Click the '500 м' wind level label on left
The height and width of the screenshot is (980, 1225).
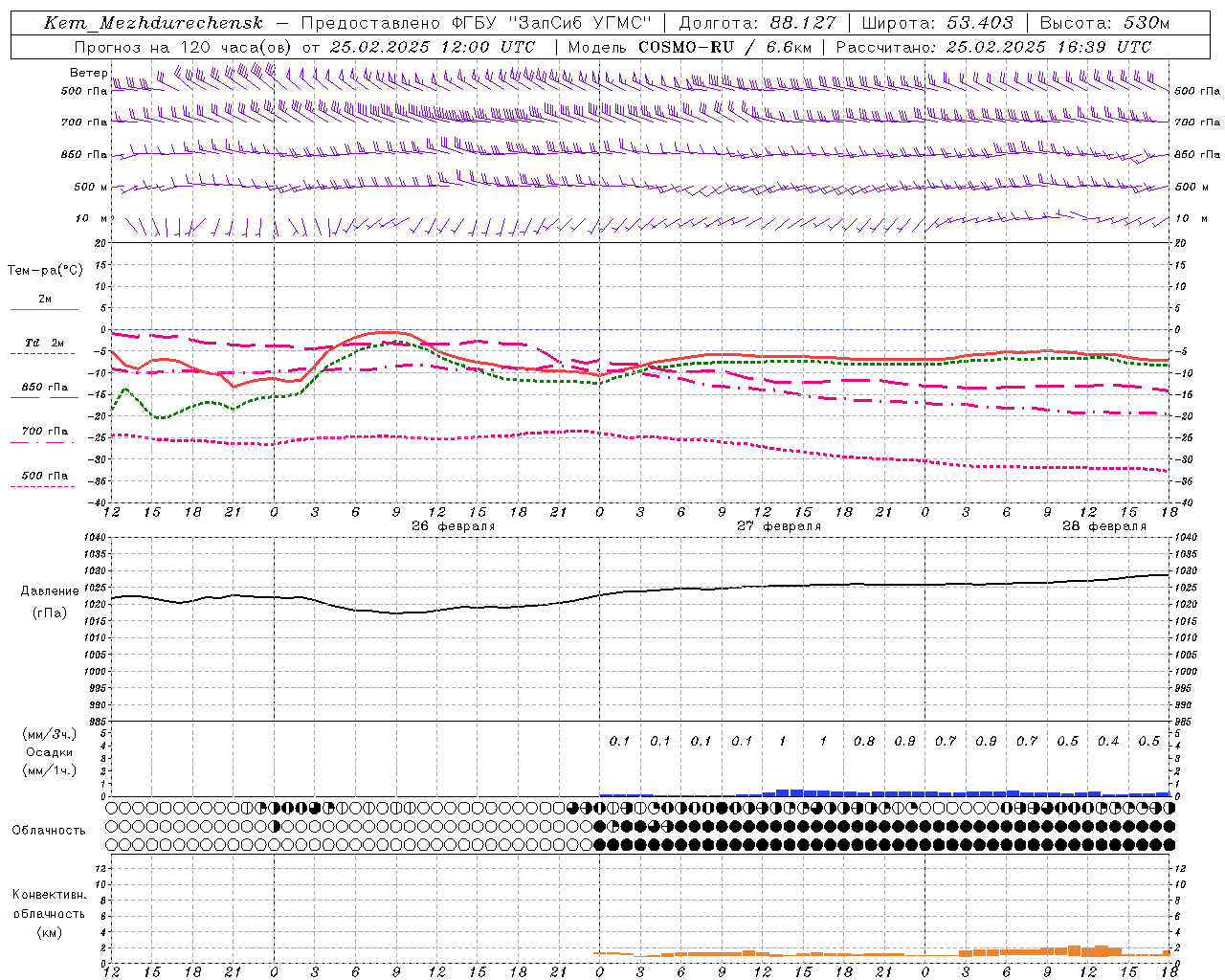pos(91,187)
